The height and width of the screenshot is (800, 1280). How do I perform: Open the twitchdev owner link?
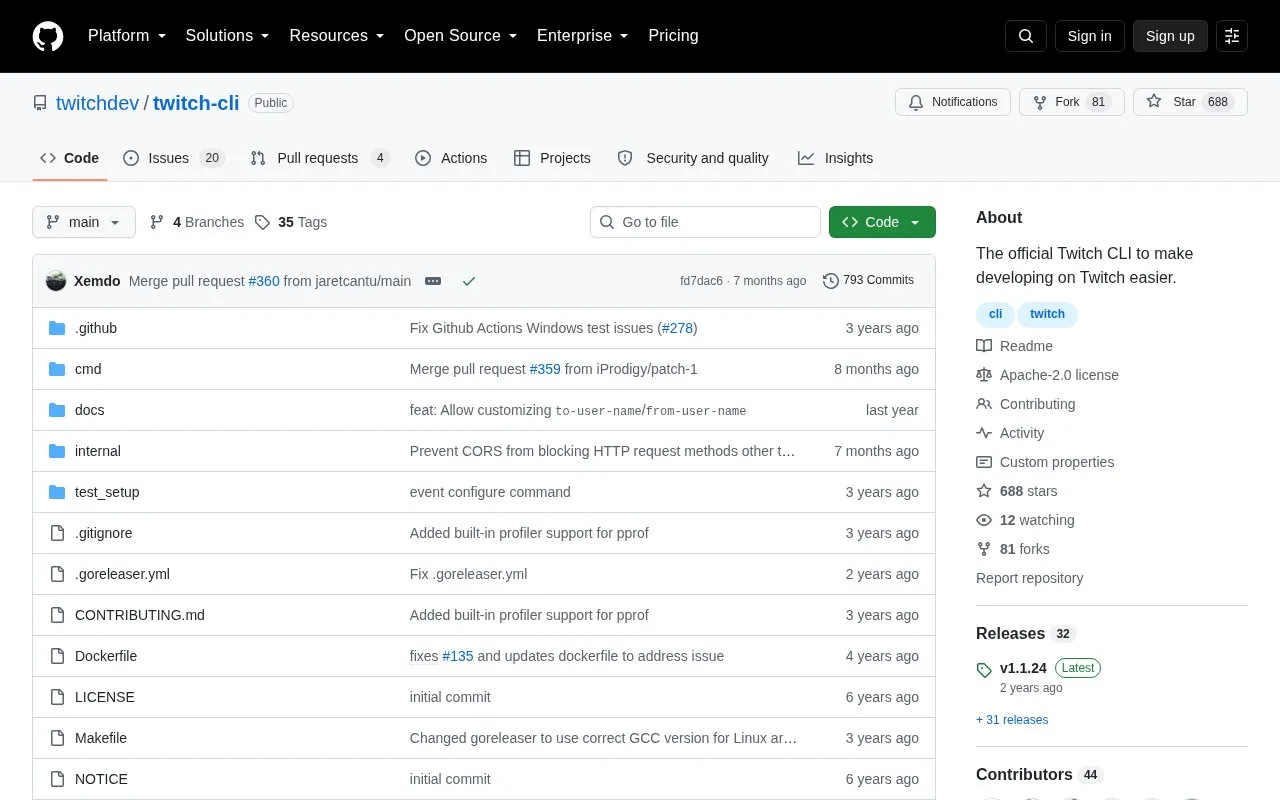97,103
